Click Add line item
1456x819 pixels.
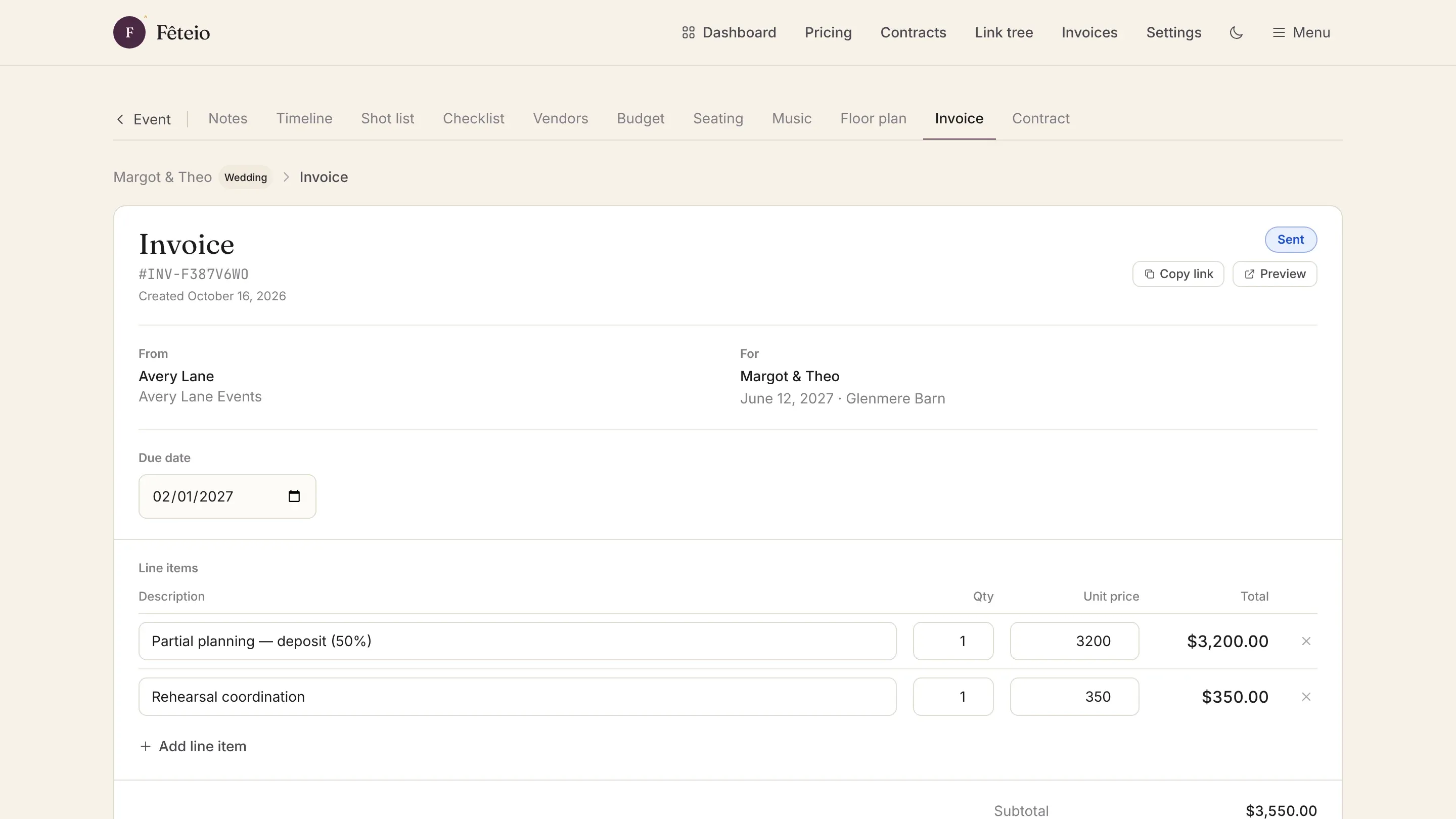click(193, 747)
